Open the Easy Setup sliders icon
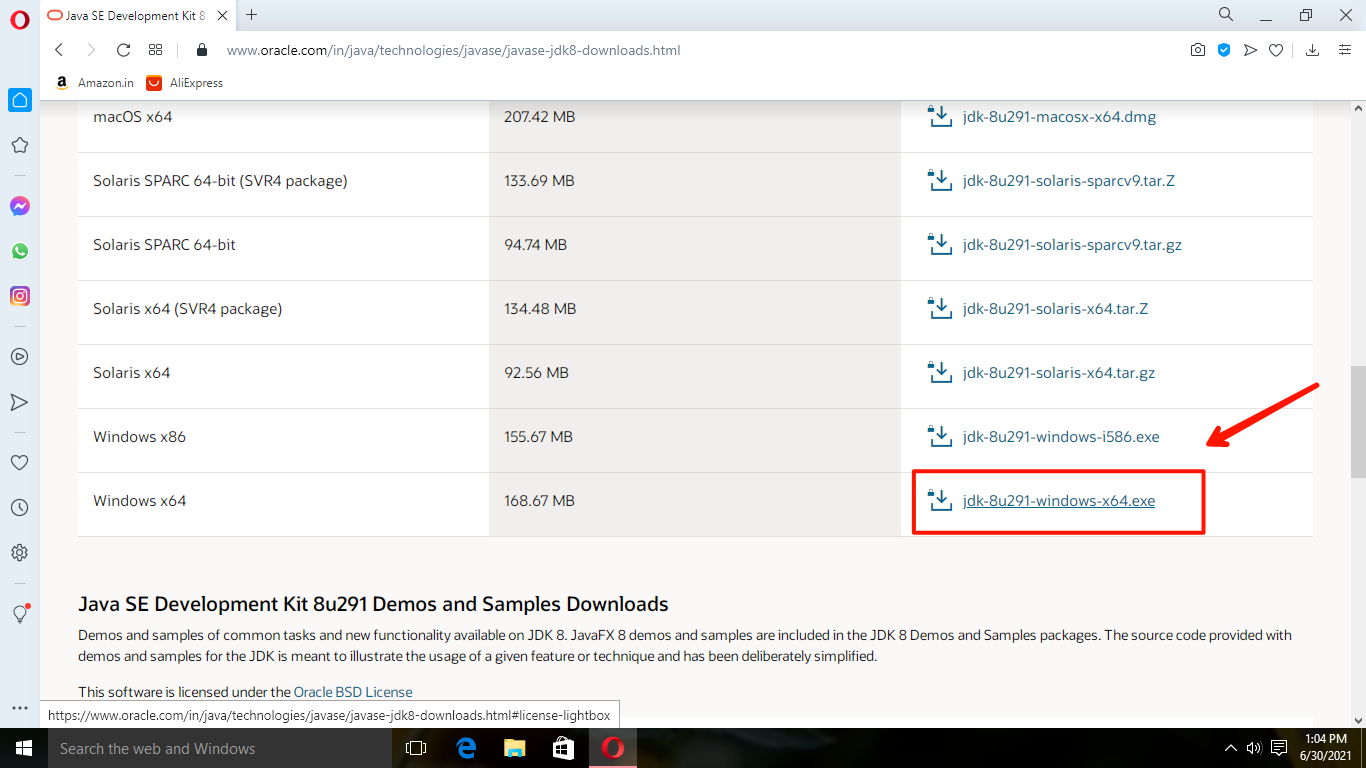1366x768 pixels. pos(1345,50)
